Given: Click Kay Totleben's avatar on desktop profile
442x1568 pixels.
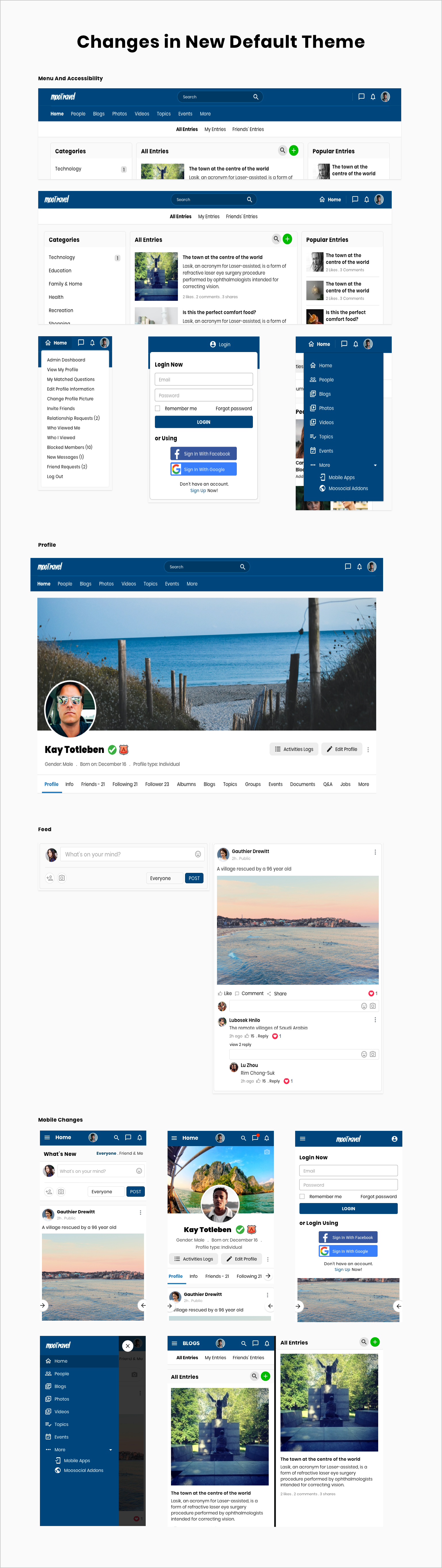Looking at the screenshot, I should pyautogui.click(x=70, y=709).
